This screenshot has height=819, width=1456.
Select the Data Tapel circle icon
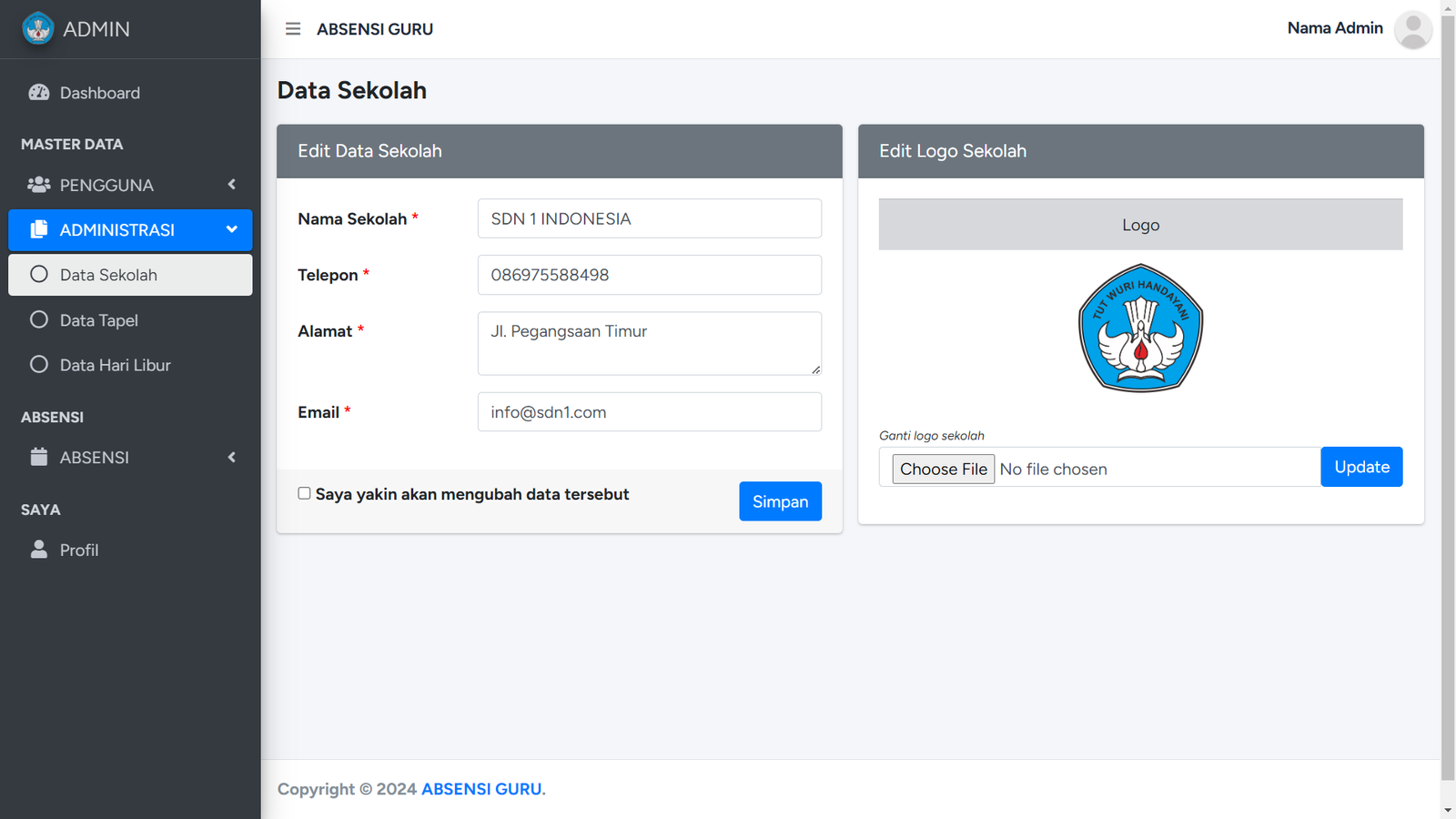click(39, 319)
